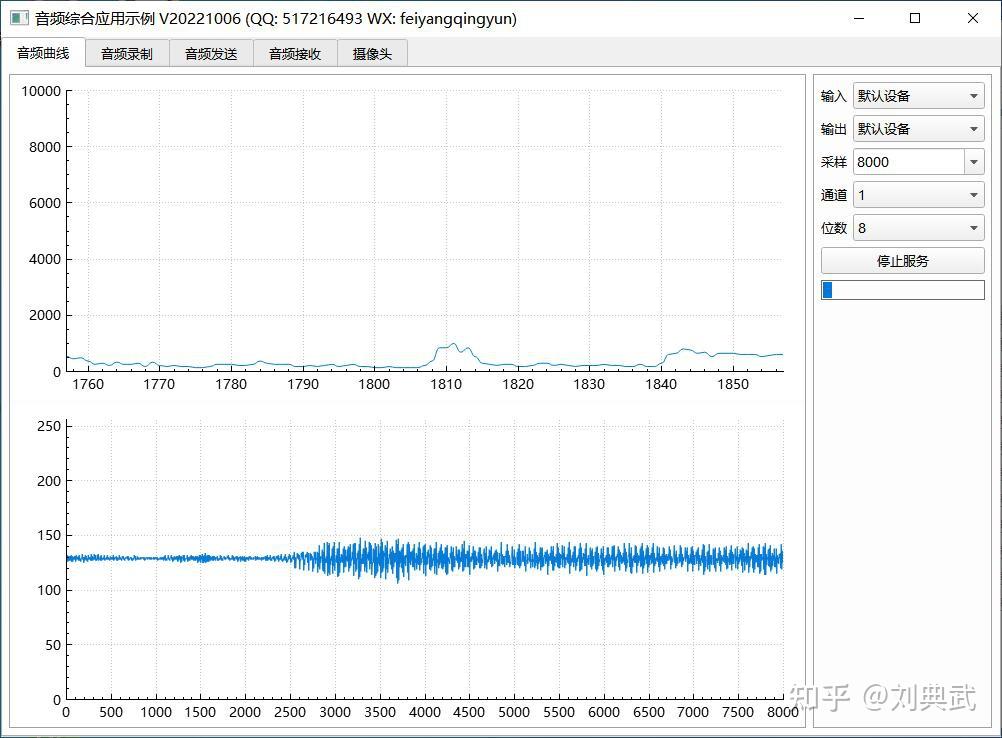Click the 停止服务 stop service button
Viewport: 1002px width, 738px height.
(901, 260)
